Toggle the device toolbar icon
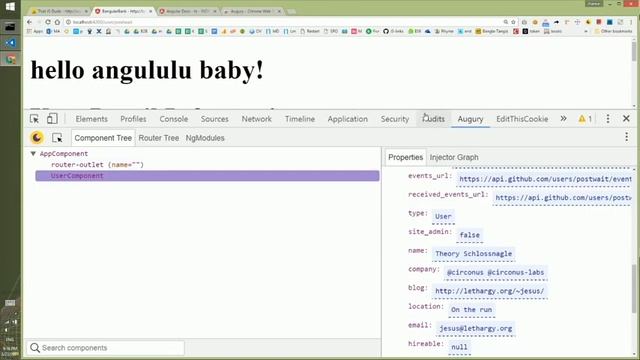640x360 pixels. [52, 119]
